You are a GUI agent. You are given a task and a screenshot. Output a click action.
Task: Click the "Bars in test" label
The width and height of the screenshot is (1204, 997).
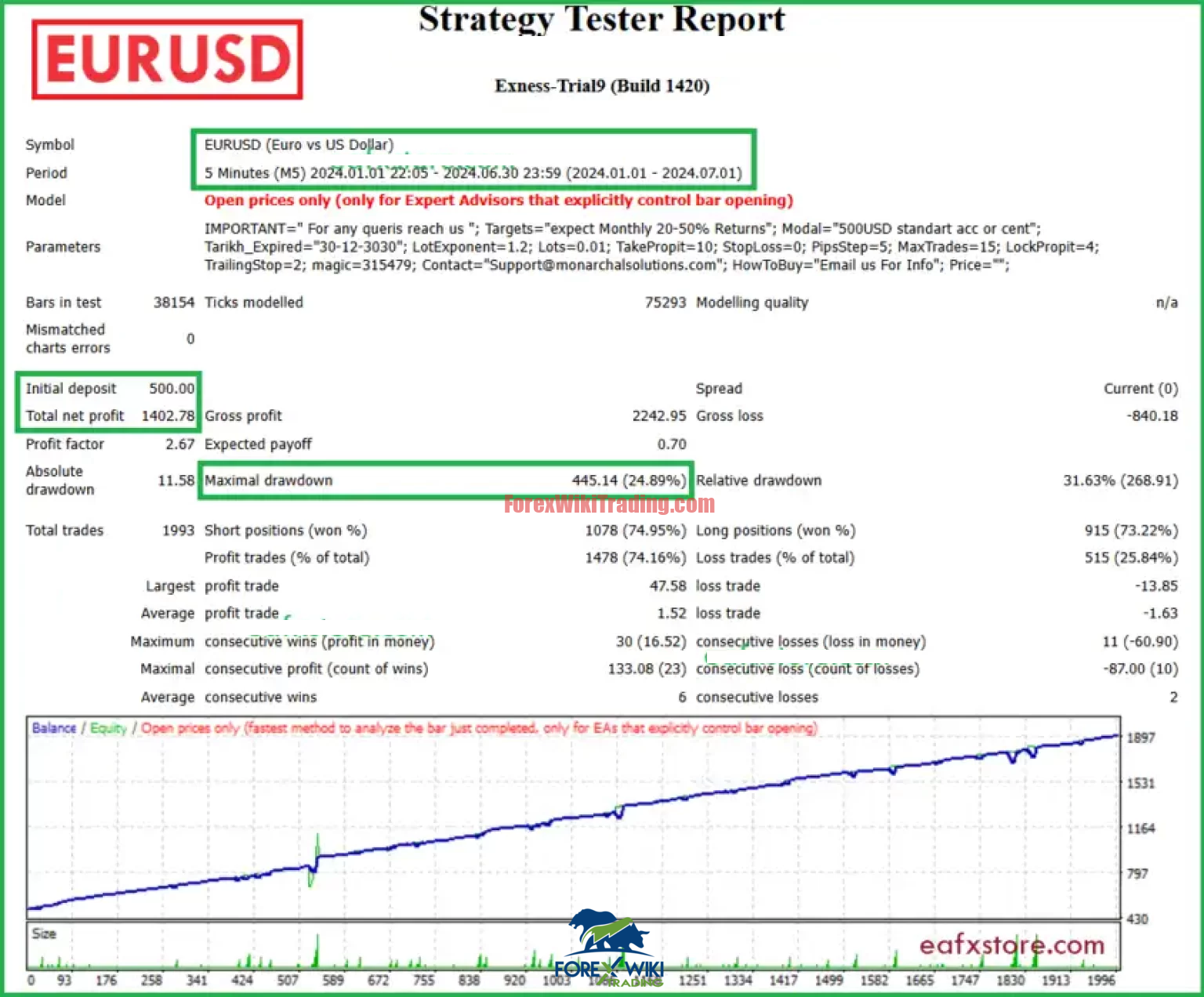(63, 303)
